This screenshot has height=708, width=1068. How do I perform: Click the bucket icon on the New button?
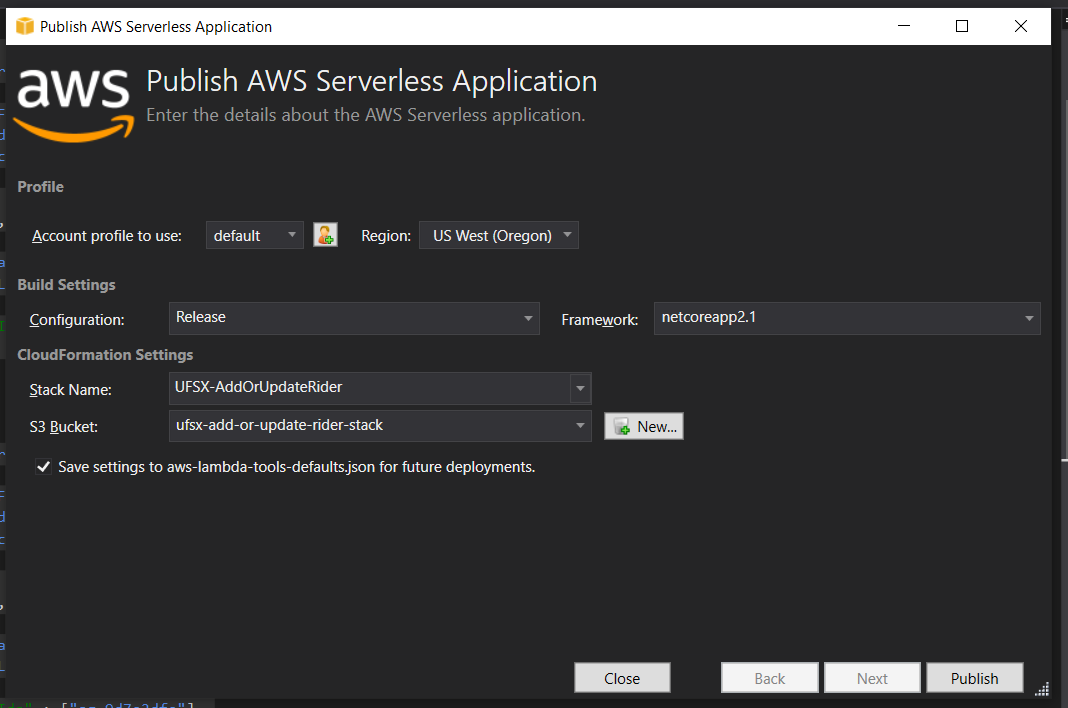(622, 425)
